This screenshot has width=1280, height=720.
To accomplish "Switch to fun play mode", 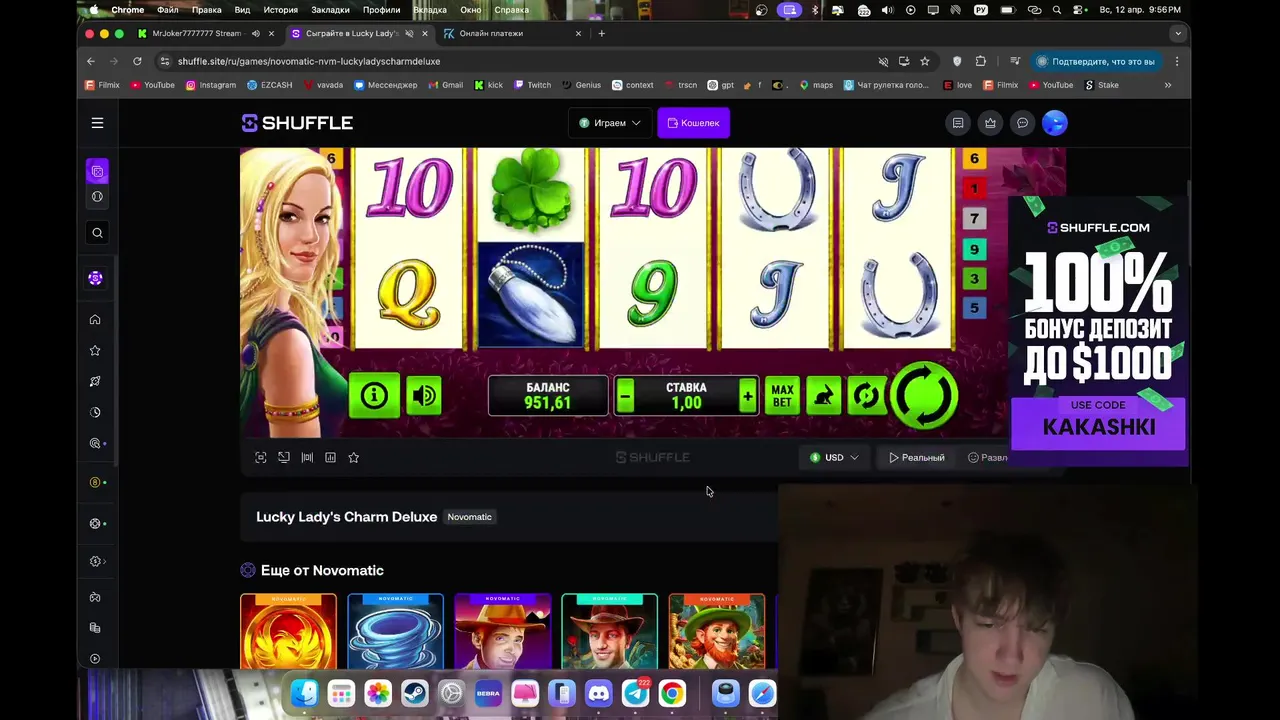I will [988, 457].
